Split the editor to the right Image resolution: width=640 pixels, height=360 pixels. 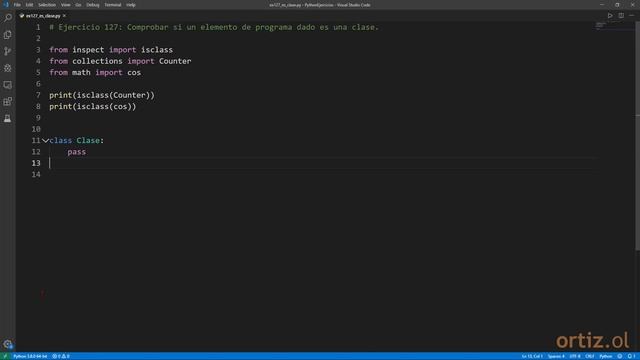[x=621, y=16]
